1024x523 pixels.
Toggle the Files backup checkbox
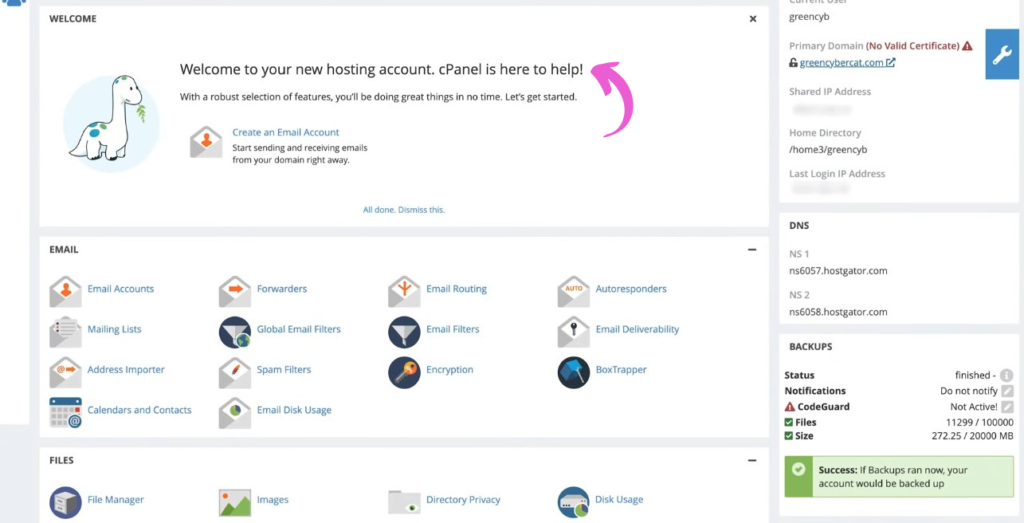(x=789, y=422)
